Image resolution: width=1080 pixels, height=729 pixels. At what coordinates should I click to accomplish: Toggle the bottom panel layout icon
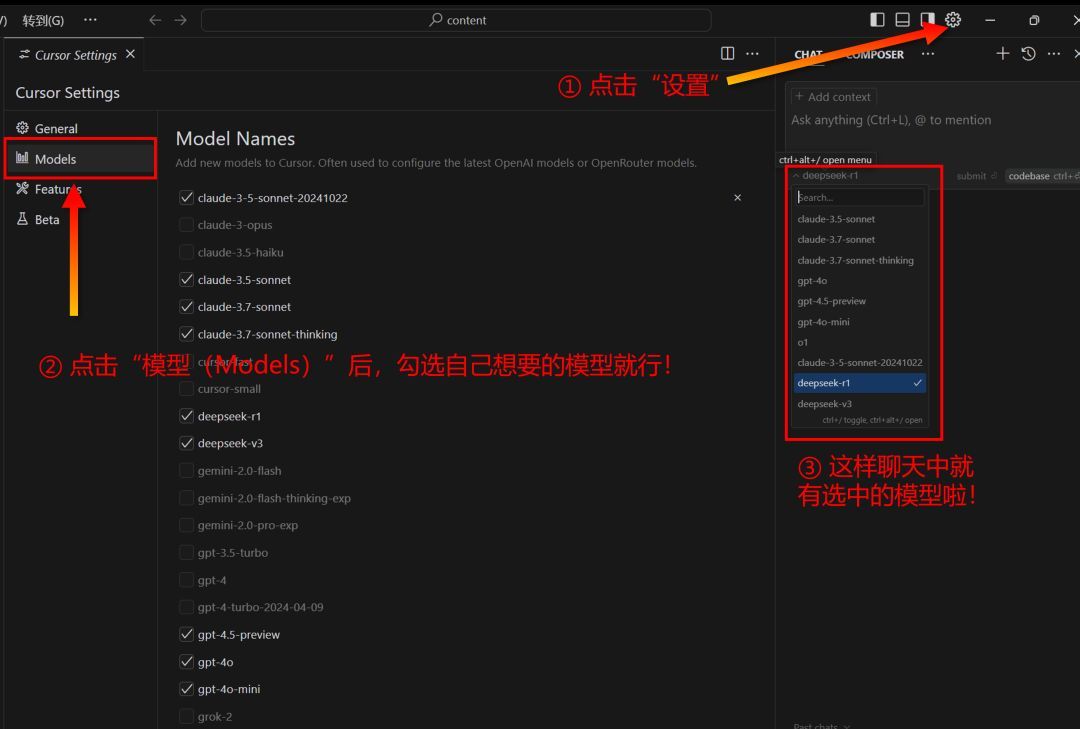[902, 19]
